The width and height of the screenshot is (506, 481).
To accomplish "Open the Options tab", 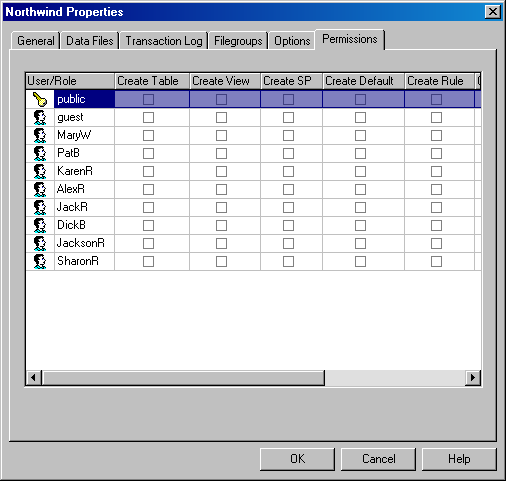I will coord(292,41).
